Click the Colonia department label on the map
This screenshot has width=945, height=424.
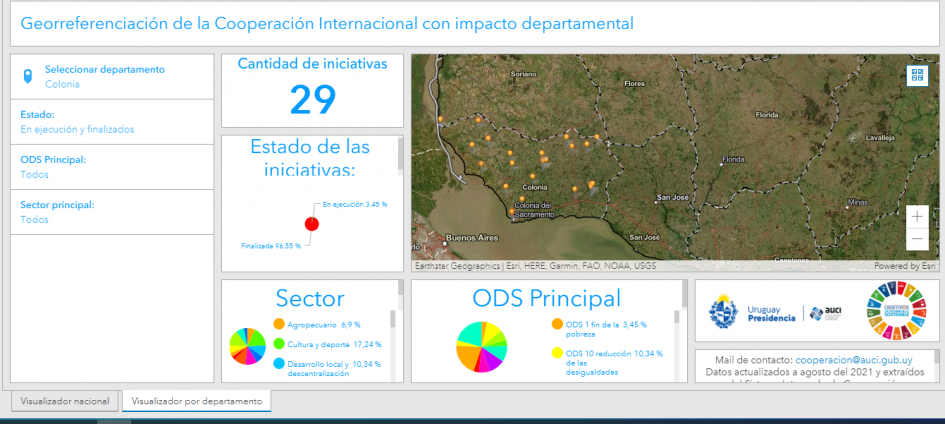[535, 187]
